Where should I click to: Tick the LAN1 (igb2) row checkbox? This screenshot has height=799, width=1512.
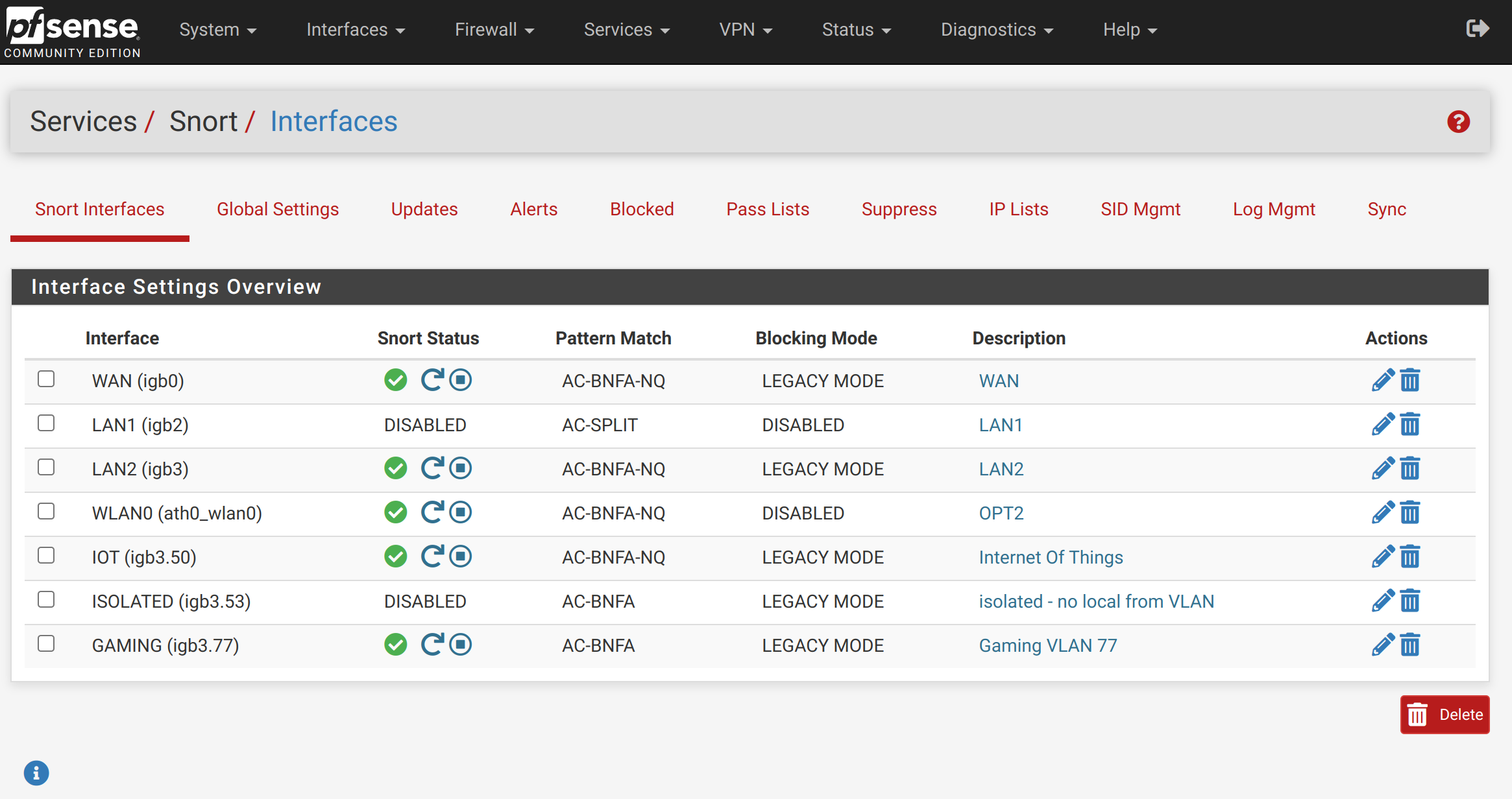tap(46, 423)
